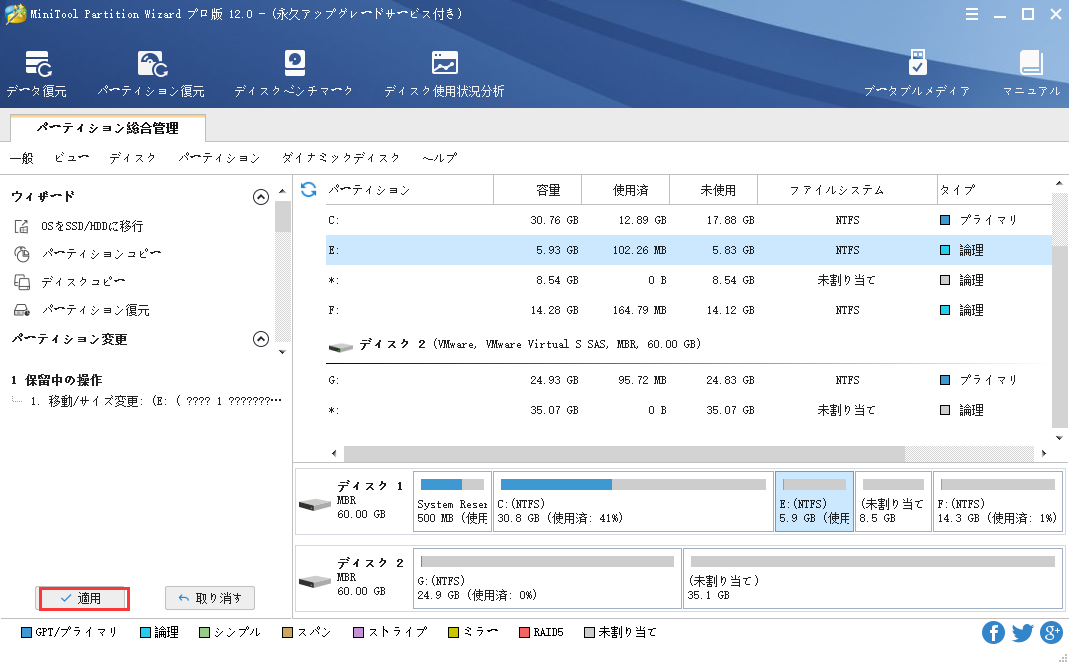Collapse the ウィザード section
1069x663 pixels.
click(261, 197)
